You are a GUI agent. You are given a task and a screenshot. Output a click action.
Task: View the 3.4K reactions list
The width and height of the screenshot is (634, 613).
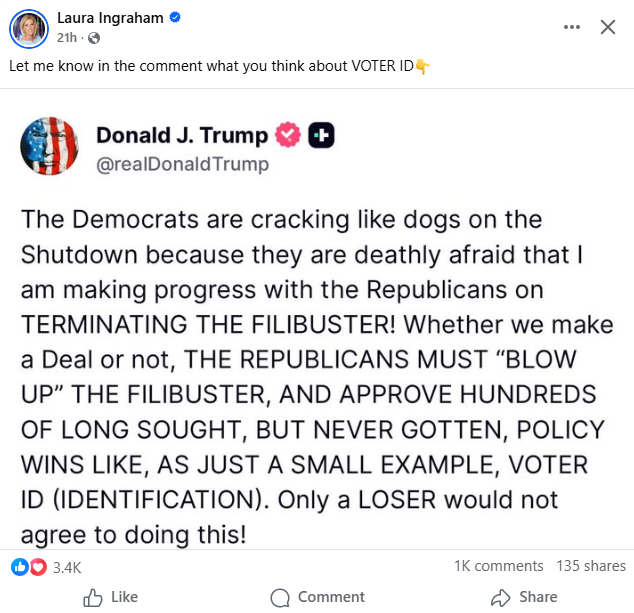[67, 567]
